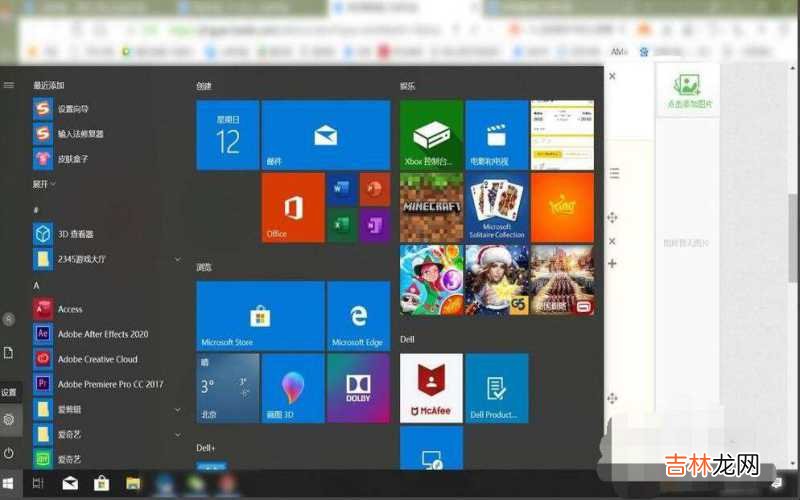
Task: Launch the Office tile
Action: 293,208
